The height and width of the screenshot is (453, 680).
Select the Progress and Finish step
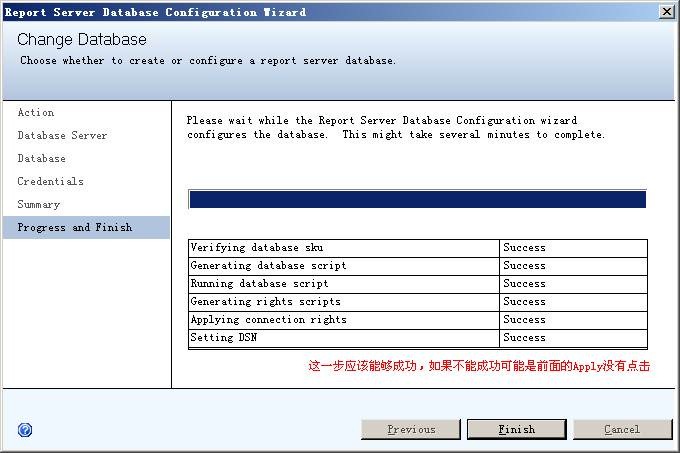(75, 228)
